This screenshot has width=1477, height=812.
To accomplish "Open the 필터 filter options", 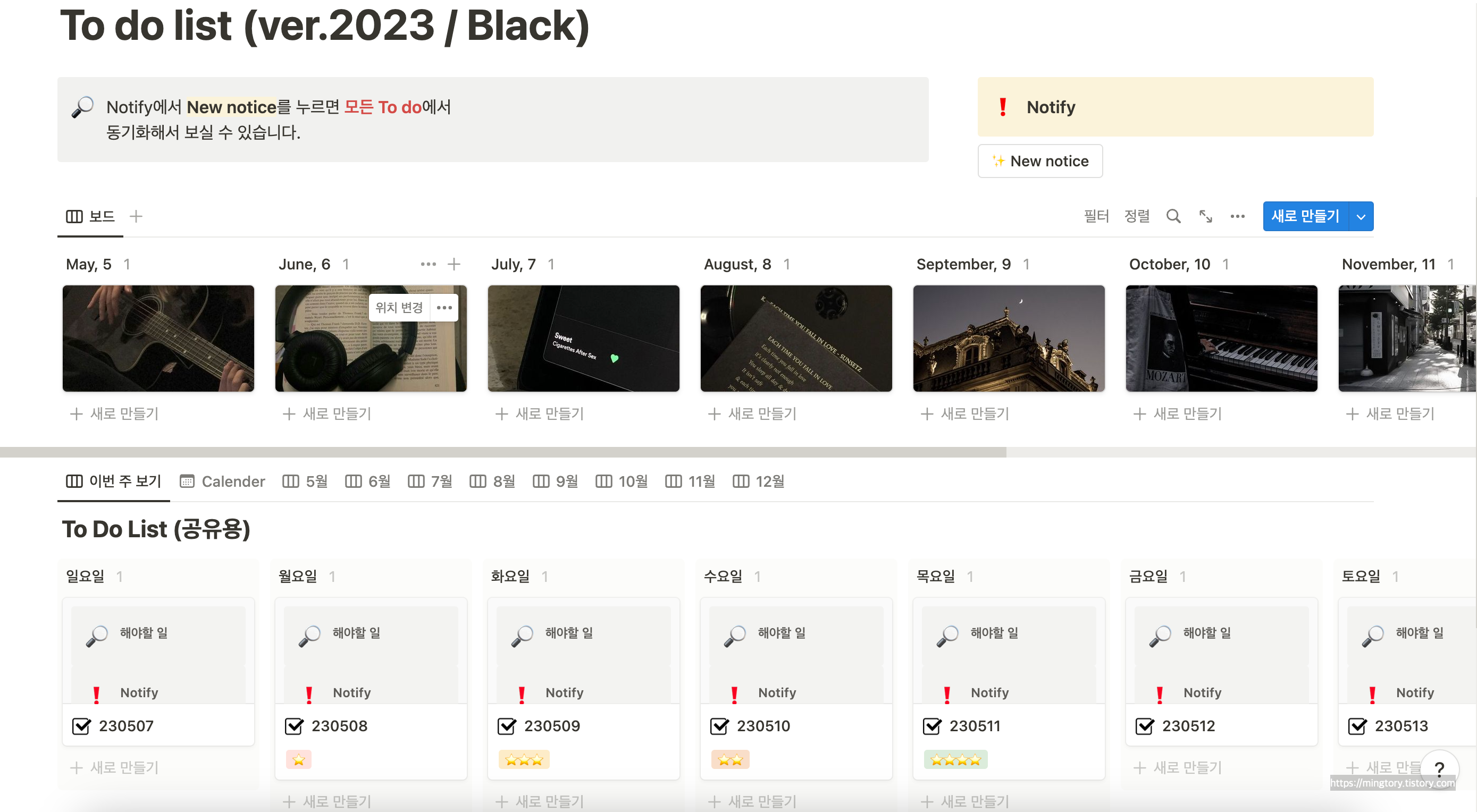I will point(1096,216).
